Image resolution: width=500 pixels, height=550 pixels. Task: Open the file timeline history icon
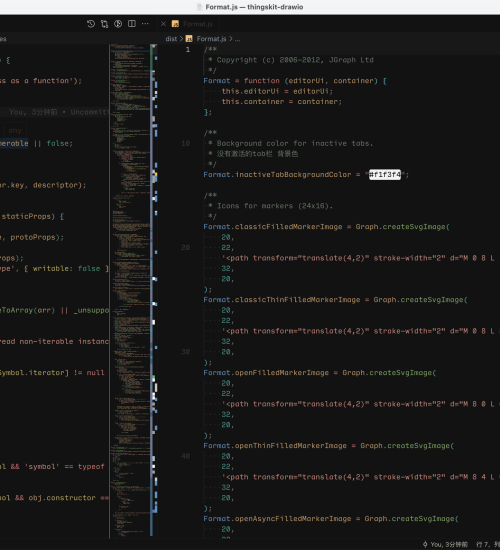[91, 24]
